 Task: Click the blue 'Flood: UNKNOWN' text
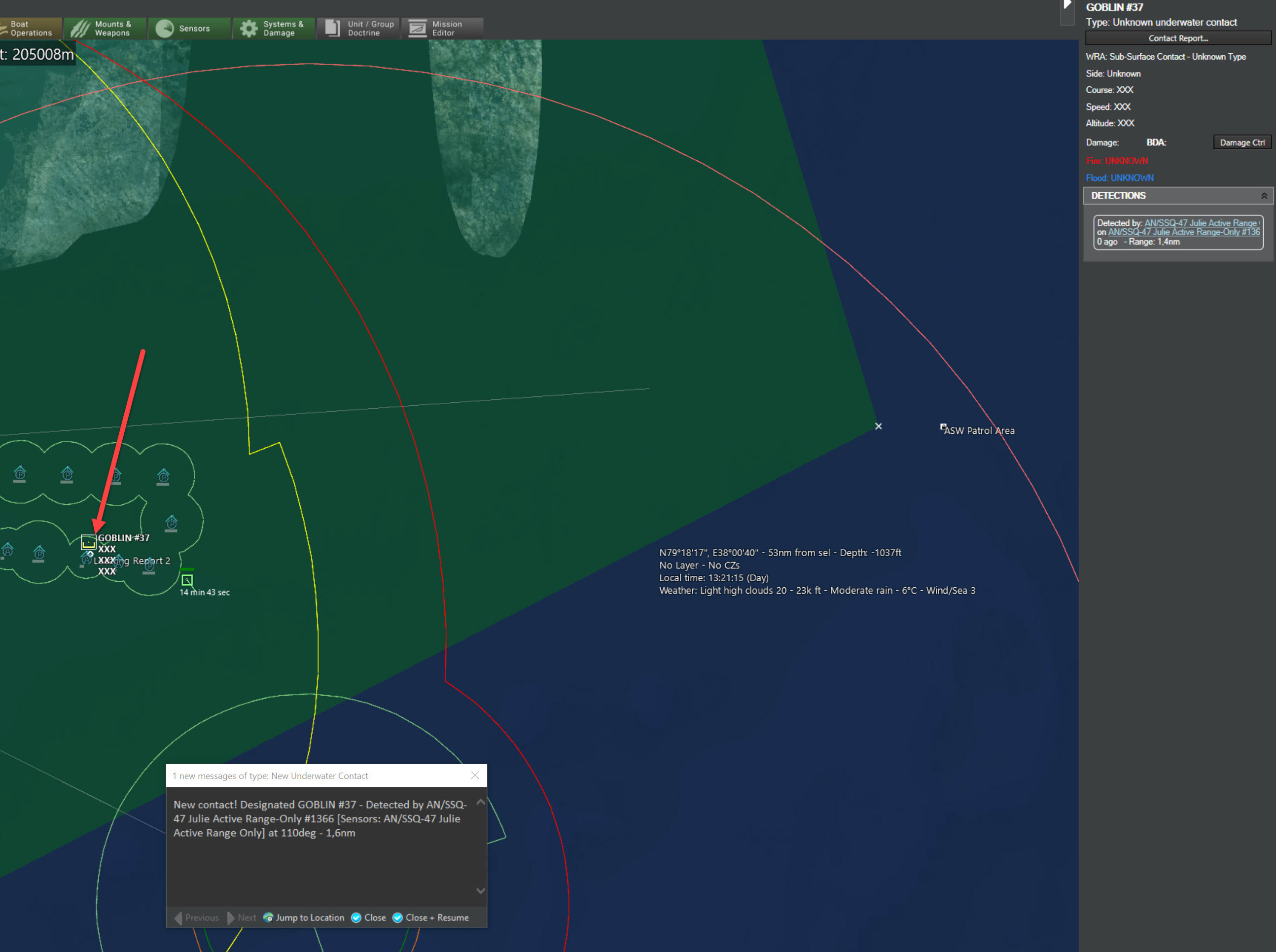click(1120, 178)
